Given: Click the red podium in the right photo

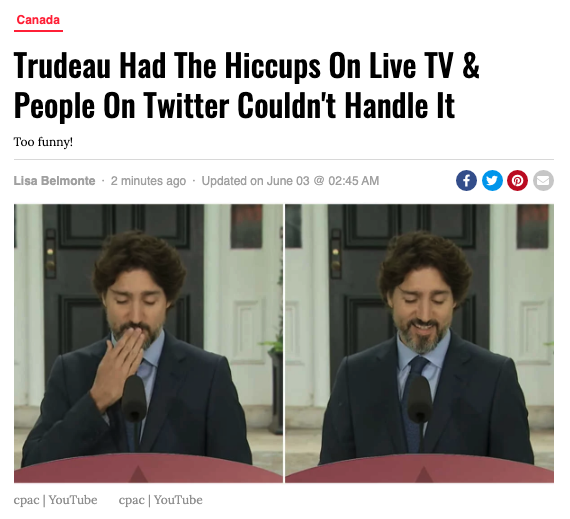Looking at the screenshot, I should point(420,470).
